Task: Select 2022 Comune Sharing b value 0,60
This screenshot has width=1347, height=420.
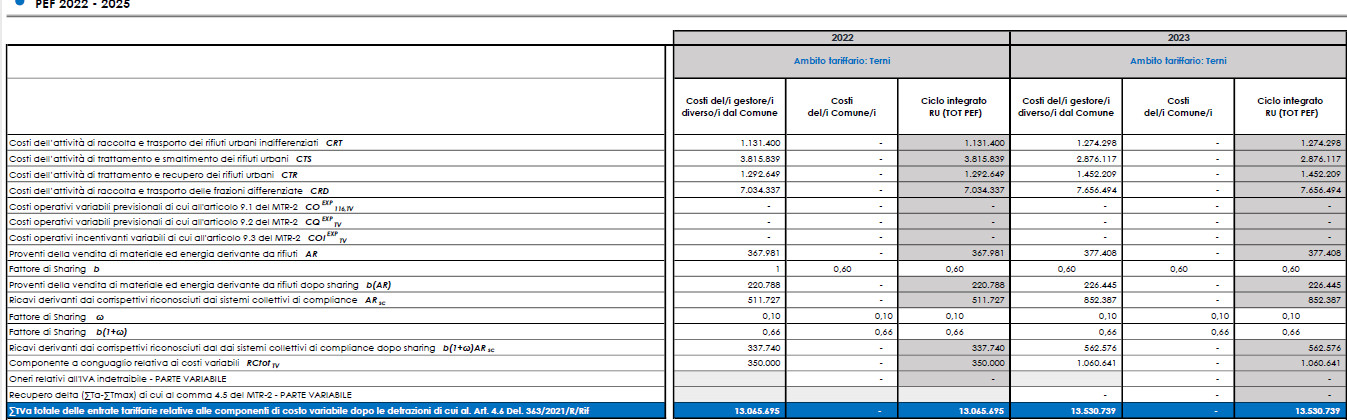Action: coord(842,268)
